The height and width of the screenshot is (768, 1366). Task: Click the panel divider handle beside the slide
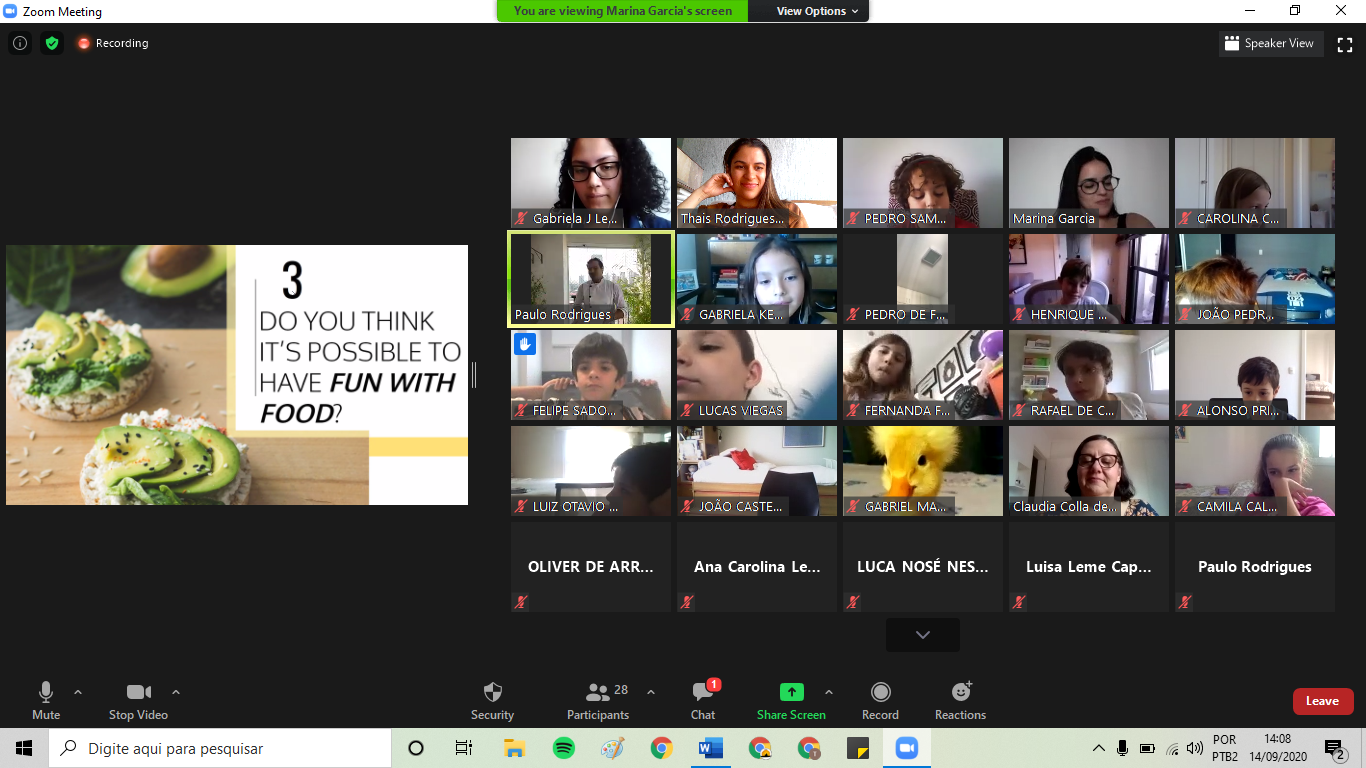pos(474,375)
